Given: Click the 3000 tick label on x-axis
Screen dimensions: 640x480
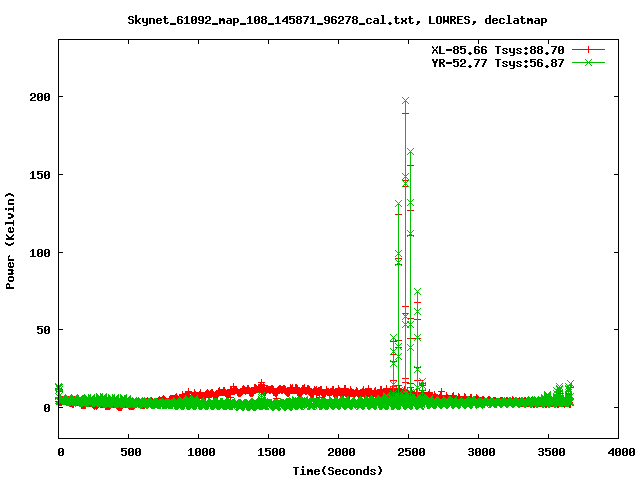Looking at the screenshot, I should (479, 453).
